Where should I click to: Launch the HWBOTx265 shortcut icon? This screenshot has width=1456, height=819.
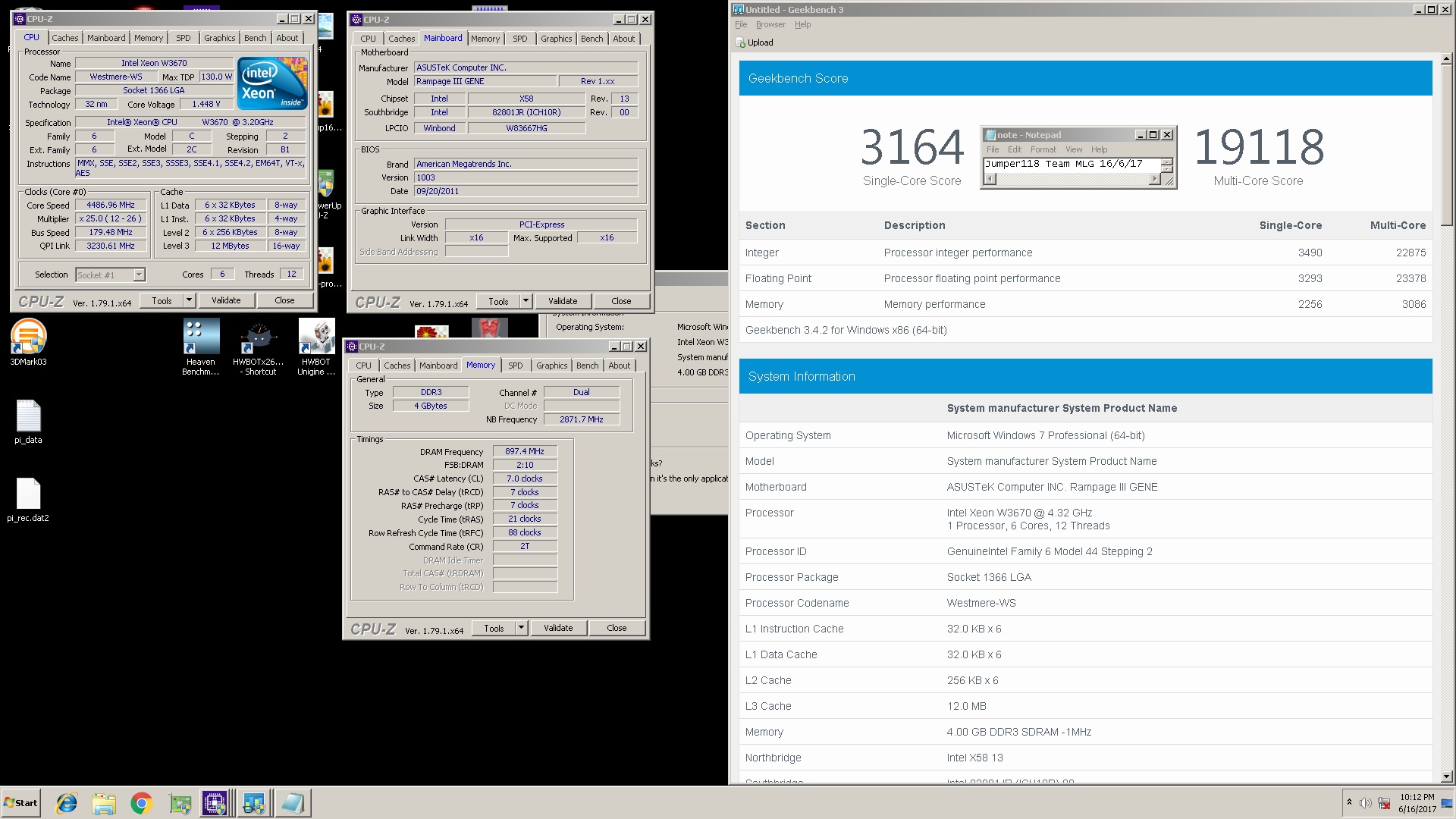click(x=259, y=347)
